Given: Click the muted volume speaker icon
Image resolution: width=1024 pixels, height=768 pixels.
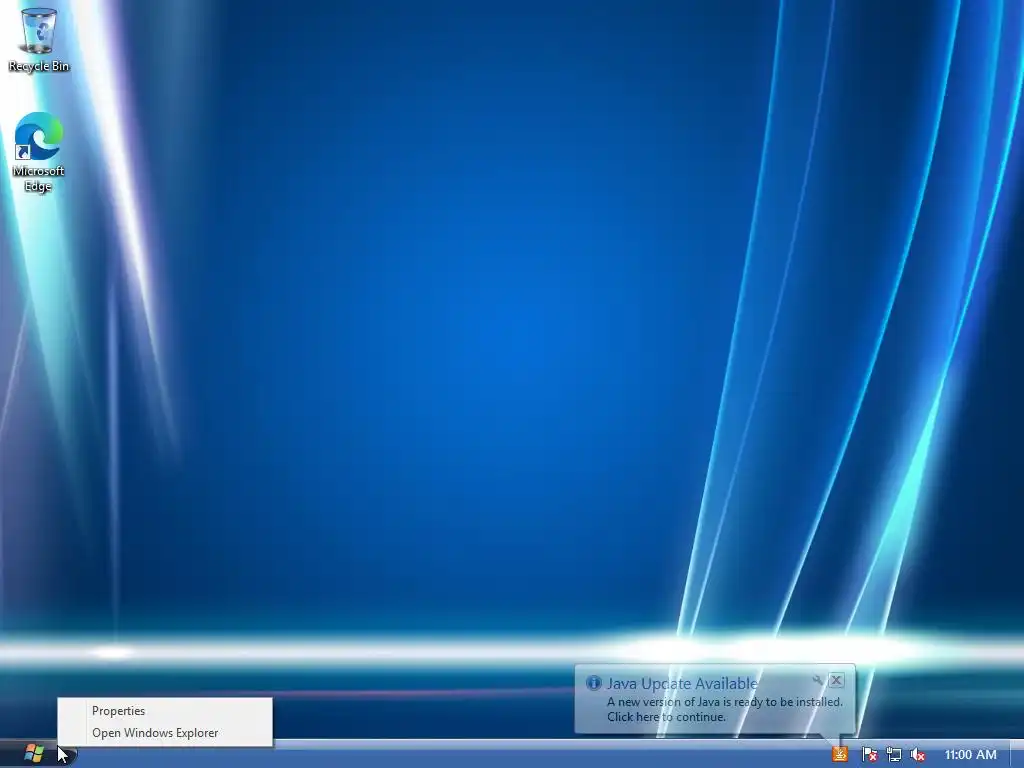Looking at the screenshot, I should click(918, 754).
